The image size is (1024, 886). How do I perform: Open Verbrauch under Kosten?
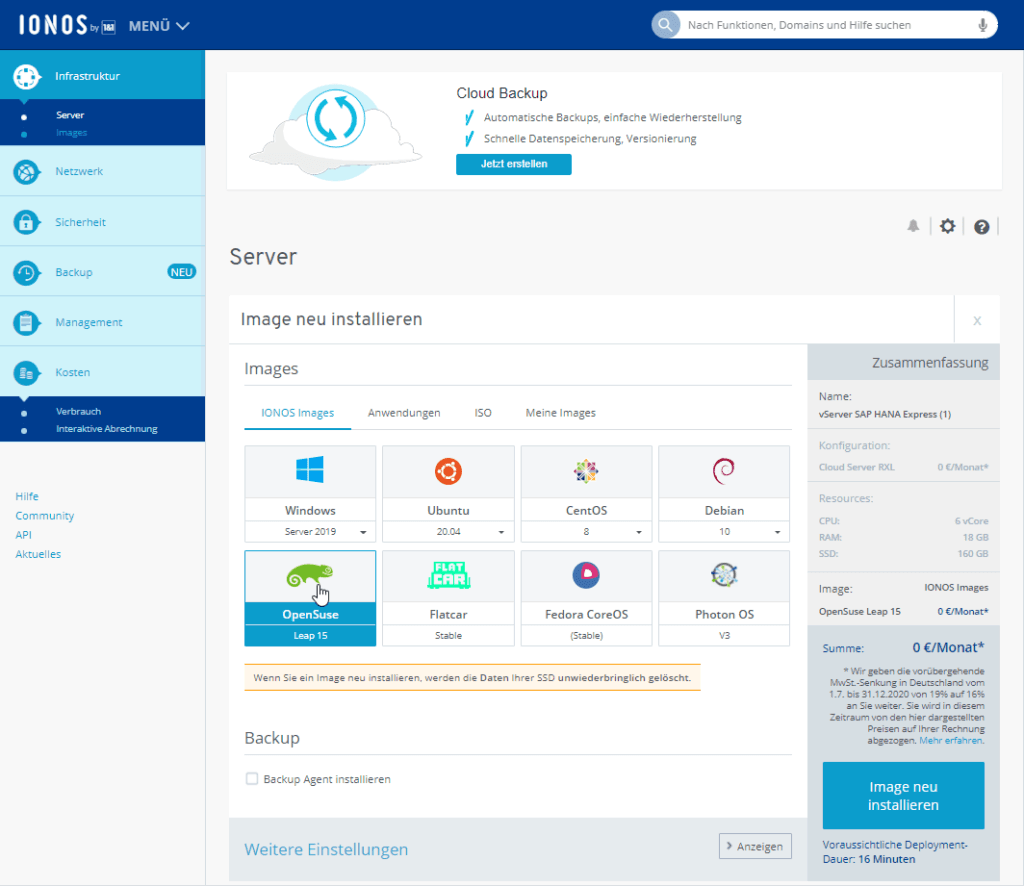point(78,411)
